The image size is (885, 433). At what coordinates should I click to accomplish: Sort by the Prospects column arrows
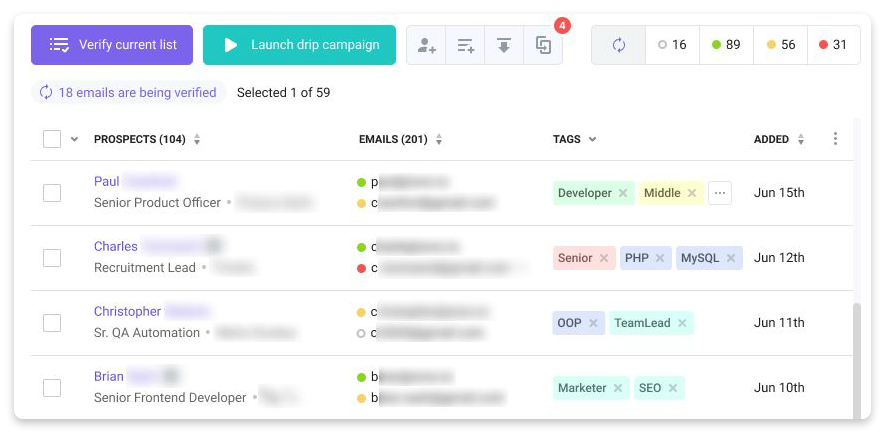(197, 139)
